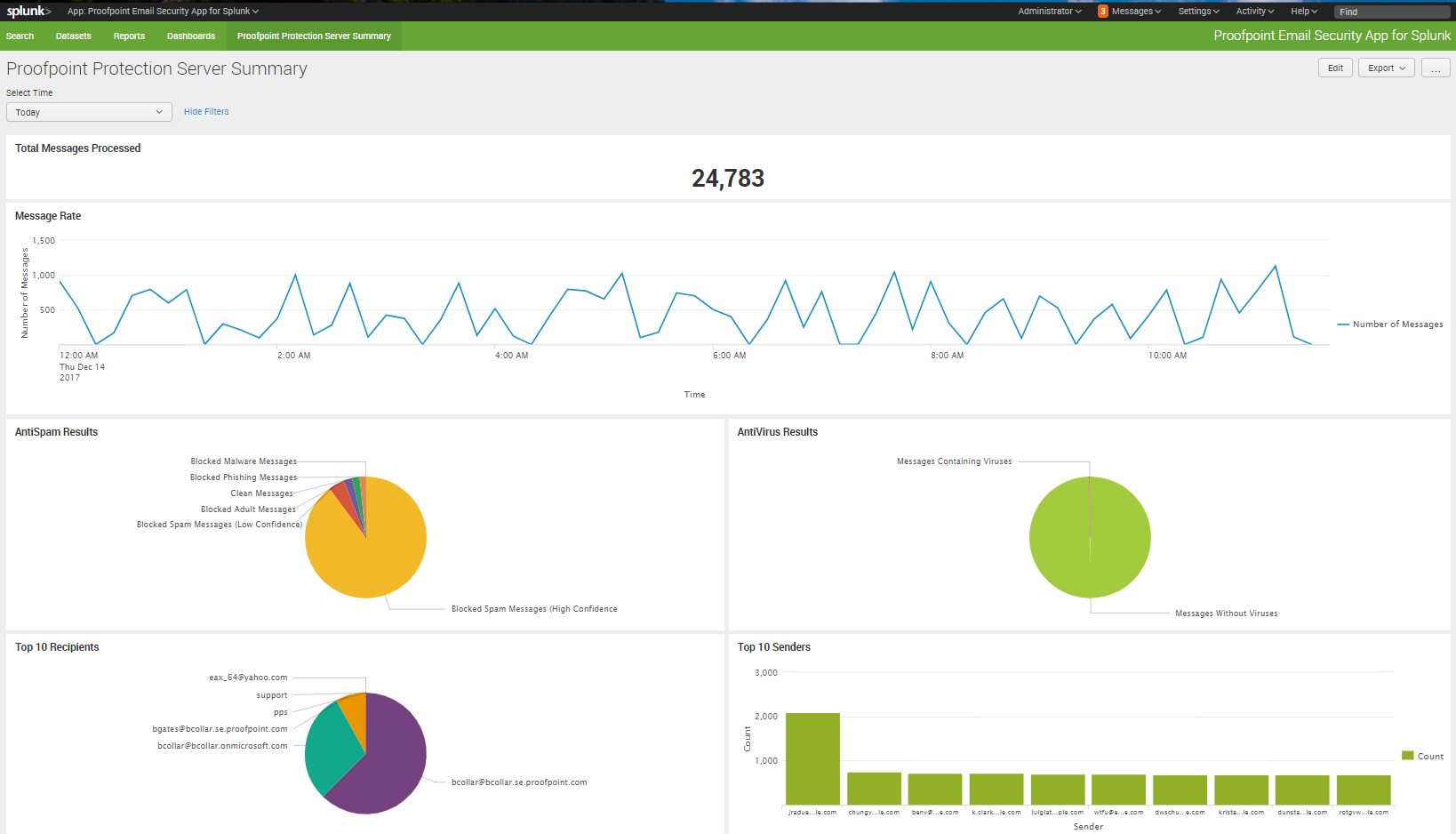Click 'Clean Messages' pie label
The width and height of the screenshot is (1456, 834).
click(x=261, y=493)
